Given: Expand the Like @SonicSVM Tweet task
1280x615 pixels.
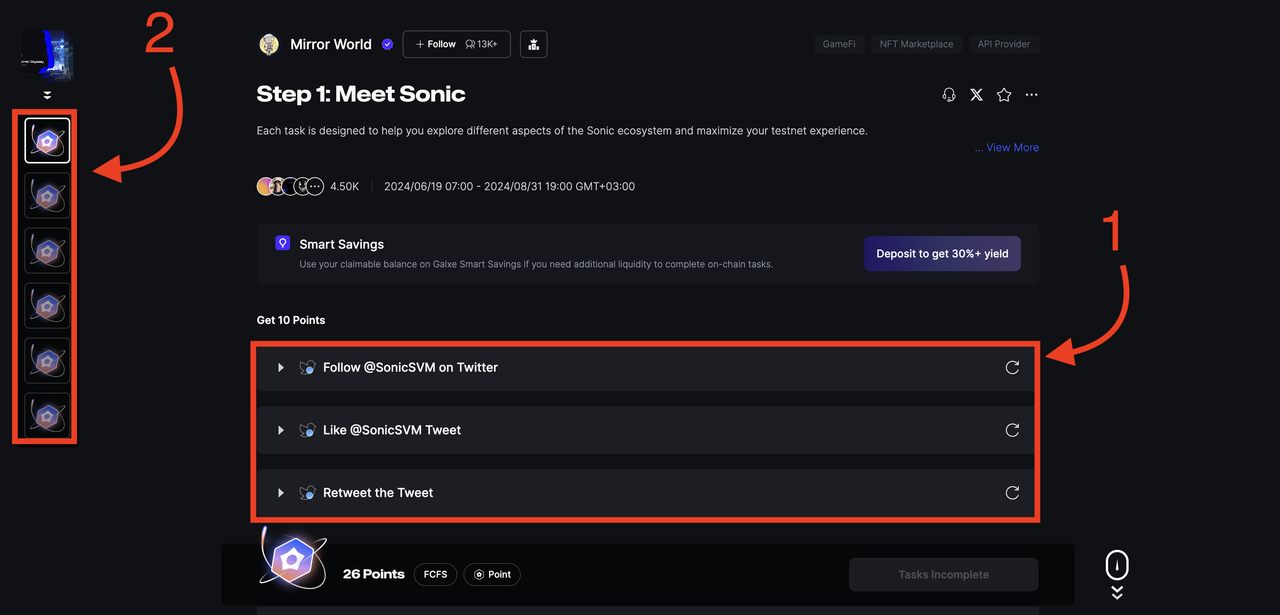Looking at the screenshot, I should pyautogui.click(x=281, y=430).
